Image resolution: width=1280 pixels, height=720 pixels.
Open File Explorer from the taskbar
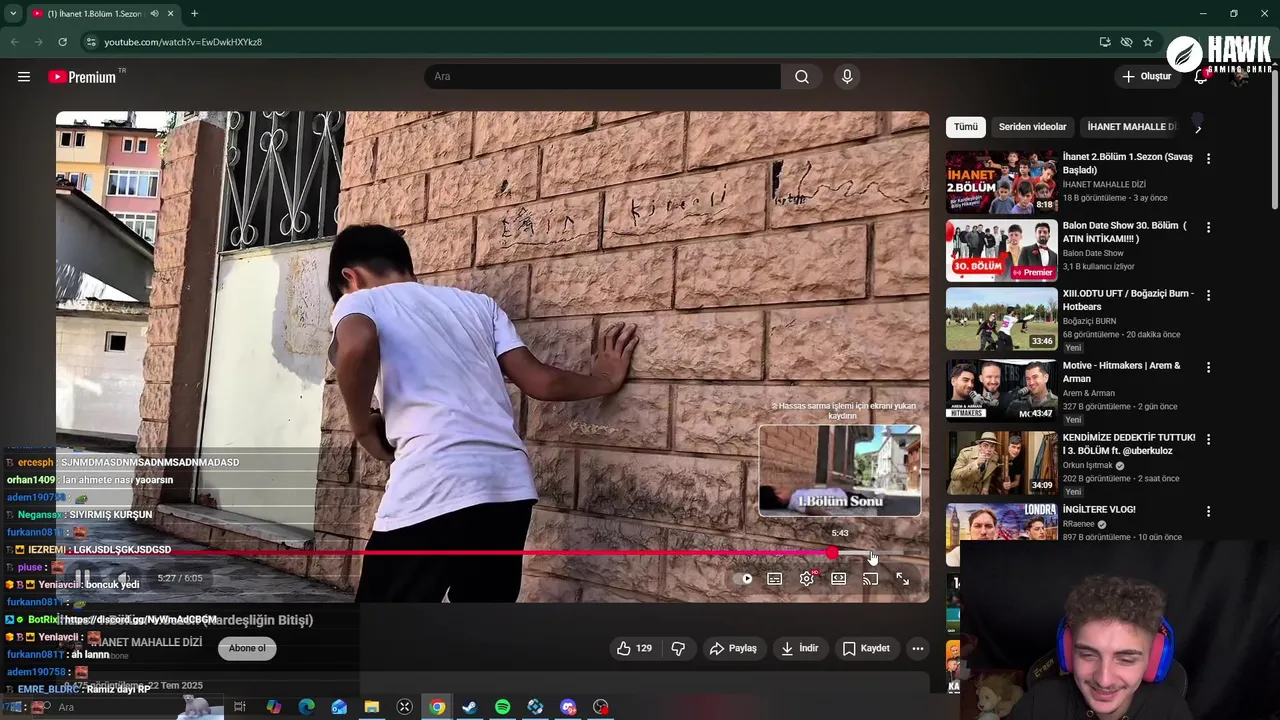(x=371, y=707)
